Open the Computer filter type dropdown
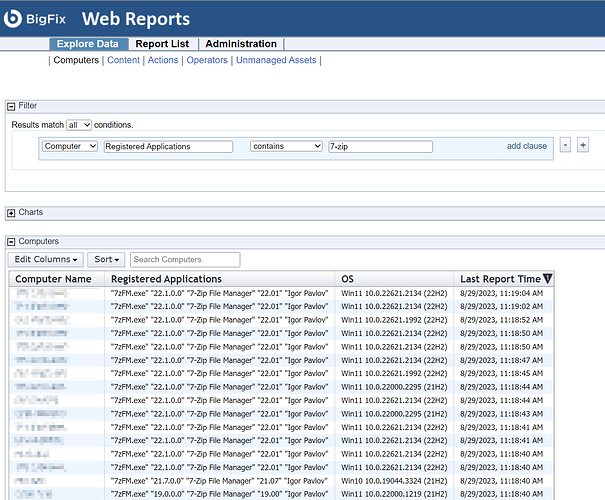The width and height of the screenshot is (605, 500). click(69, 146)
